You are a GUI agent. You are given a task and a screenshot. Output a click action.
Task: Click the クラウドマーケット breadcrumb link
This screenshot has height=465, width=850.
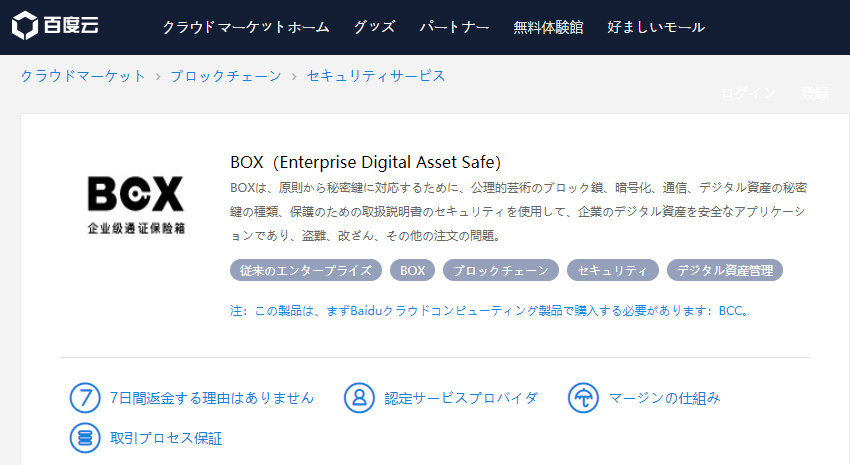(83, 76)
